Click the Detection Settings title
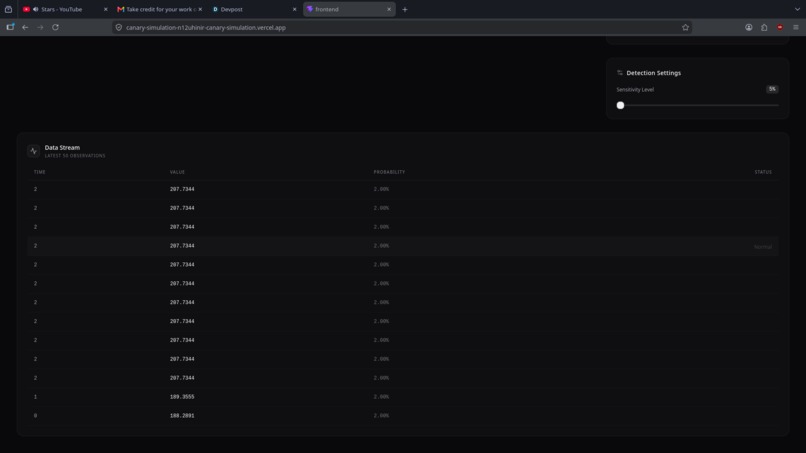806x453 pixels. (x=653, y=73)
